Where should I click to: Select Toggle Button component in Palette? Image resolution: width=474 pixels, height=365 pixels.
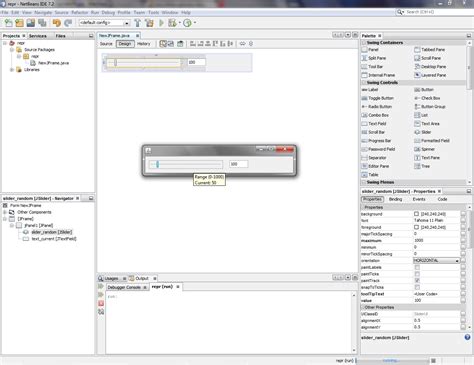pos(378,98)
